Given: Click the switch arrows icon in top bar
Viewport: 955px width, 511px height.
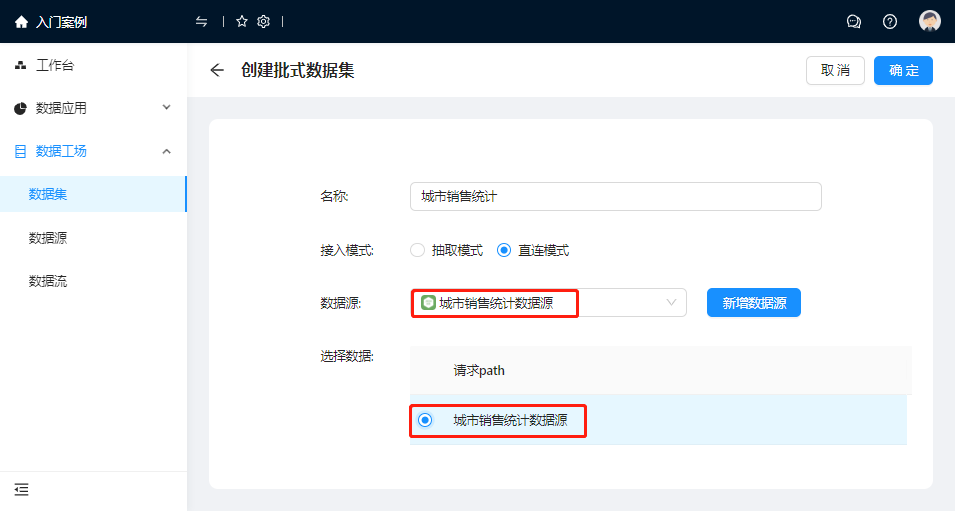Looking at the screenshot, I should tap(202, 22).
